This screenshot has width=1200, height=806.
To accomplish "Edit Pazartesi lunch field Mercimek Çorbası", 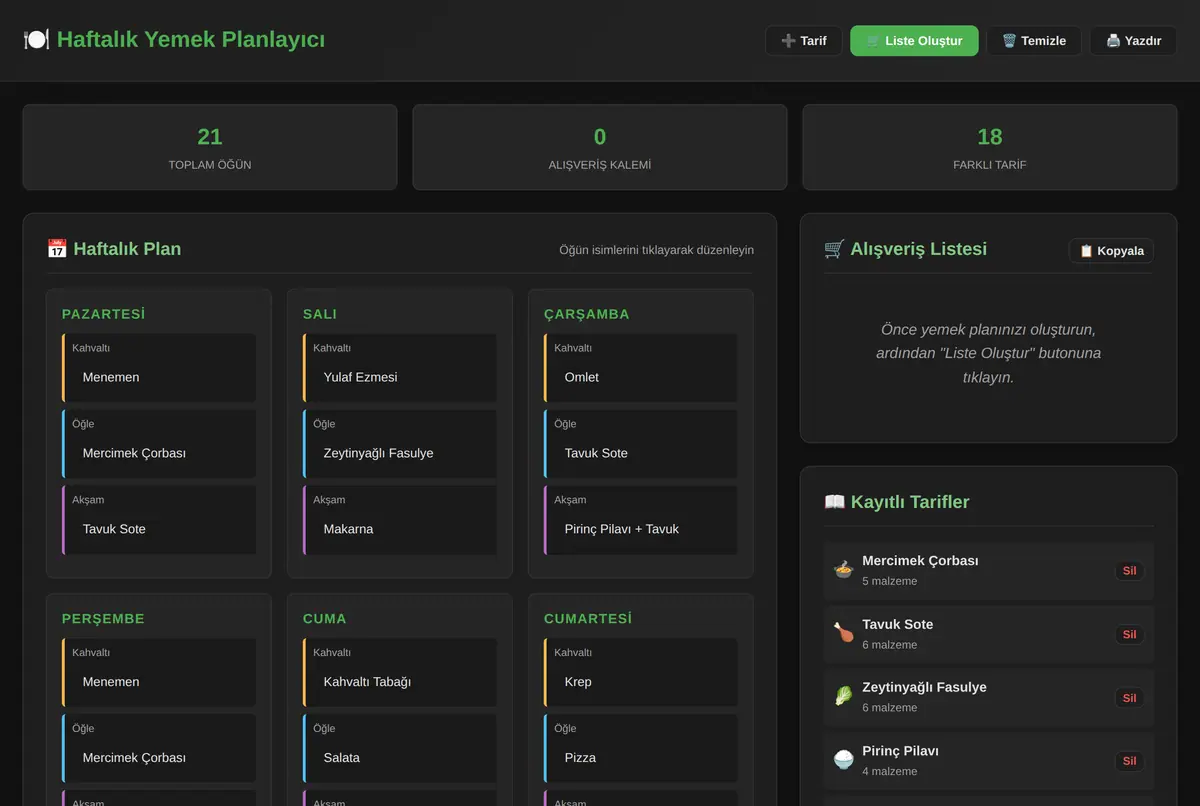I will click(159, 453).
